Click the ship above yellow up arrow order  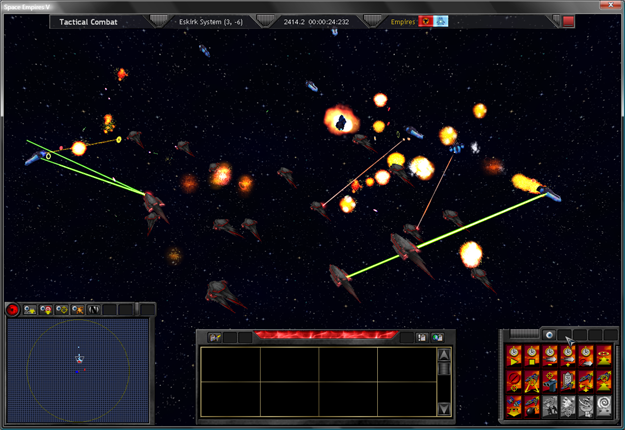(603, 381)
